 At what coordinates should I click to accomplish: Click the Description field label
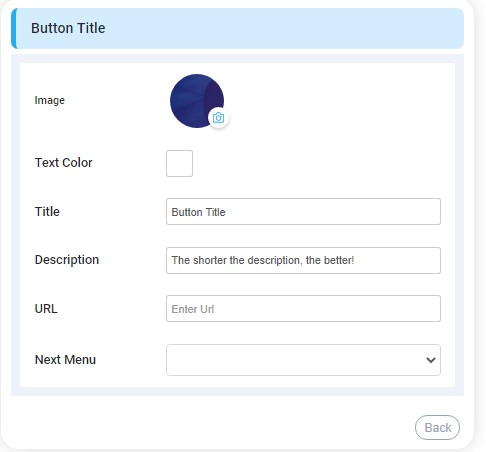point(67,260)
